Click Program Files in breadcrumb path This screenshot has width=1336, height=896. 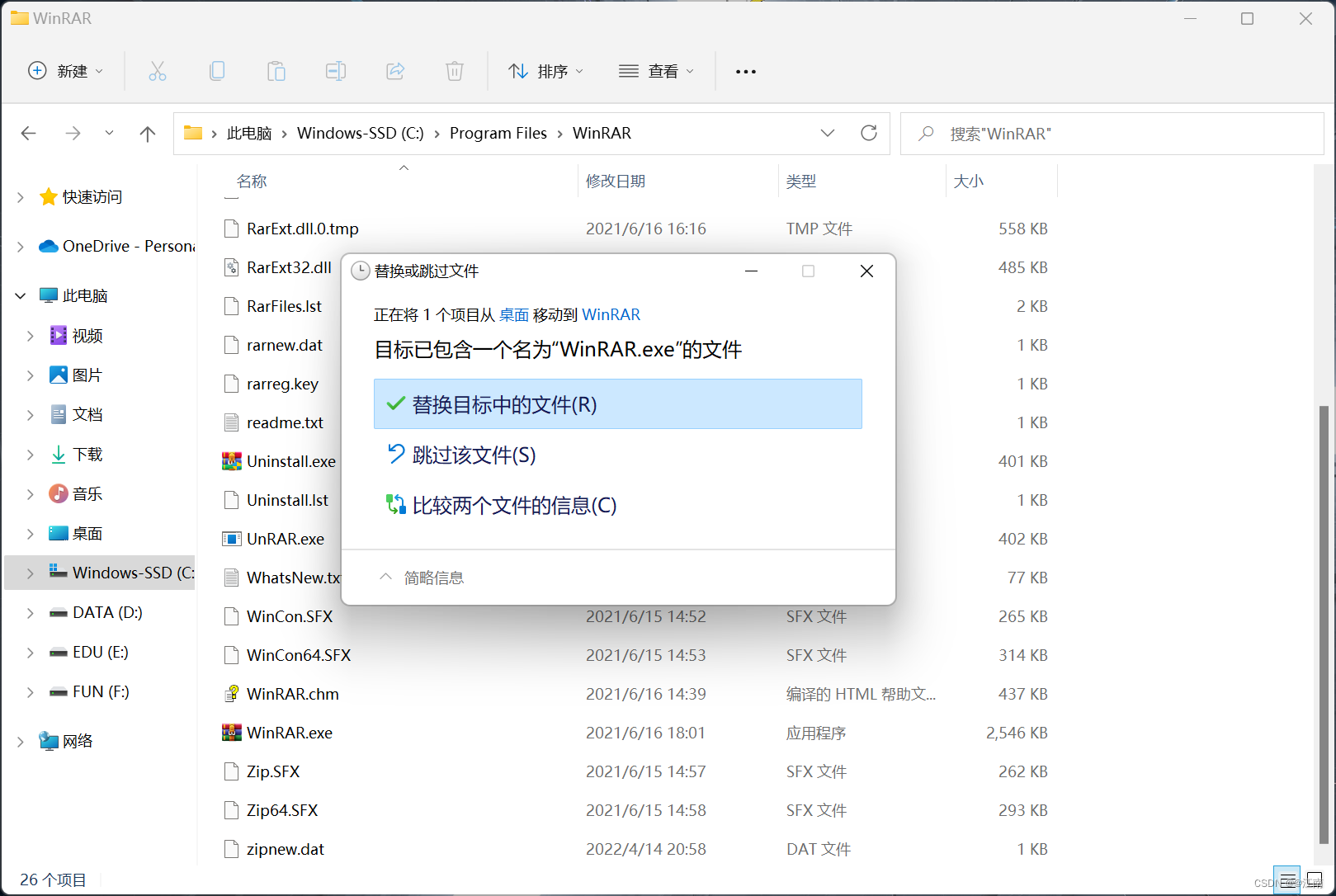tap(498, 133)
